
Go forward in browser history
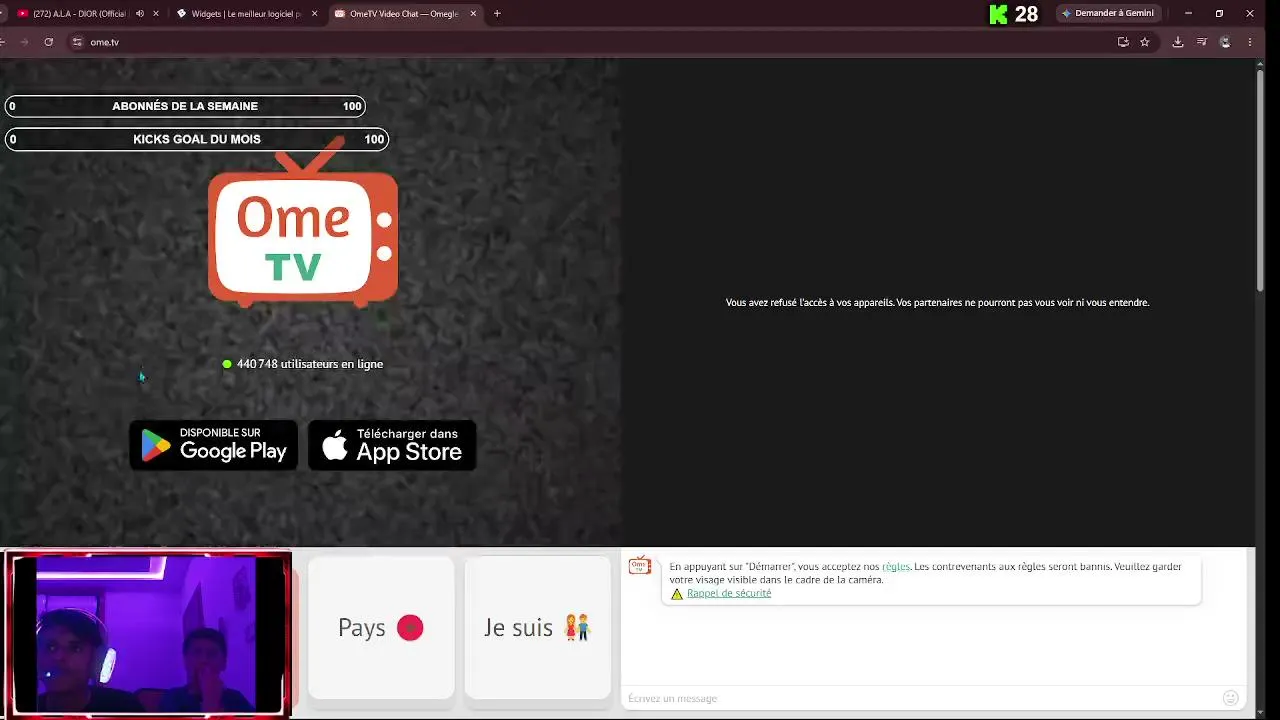[23, 42]
